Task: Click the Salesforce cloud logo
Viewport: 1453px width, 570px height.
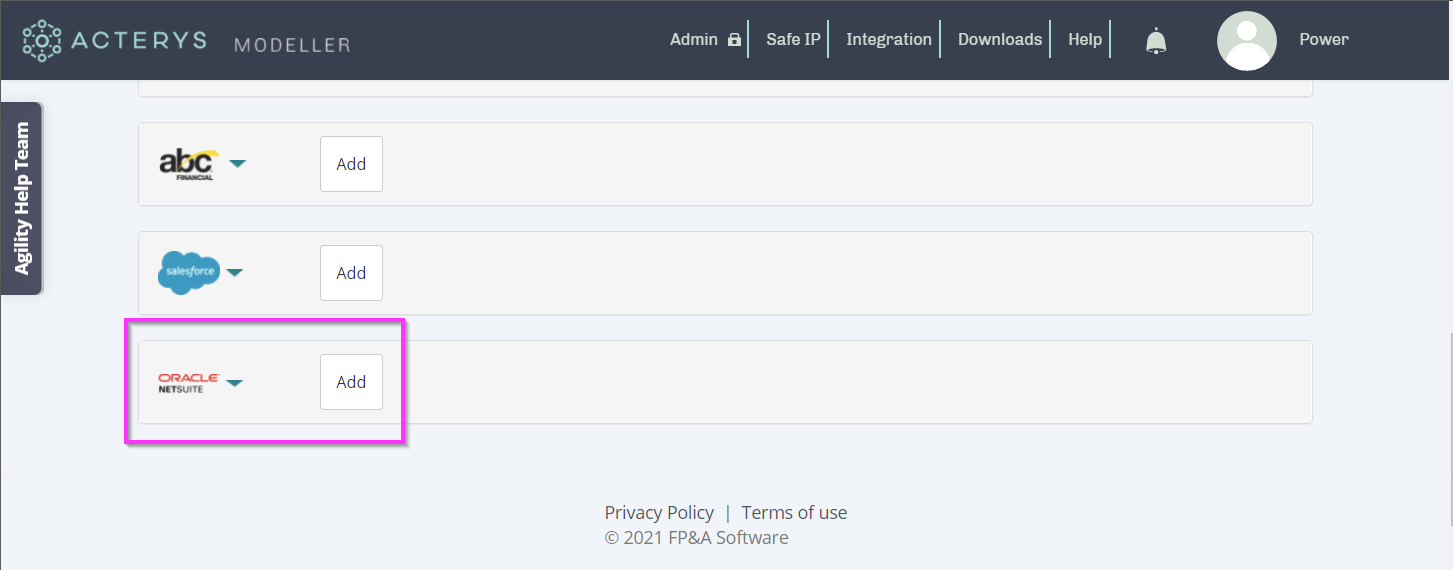Action: click(188, 273)
